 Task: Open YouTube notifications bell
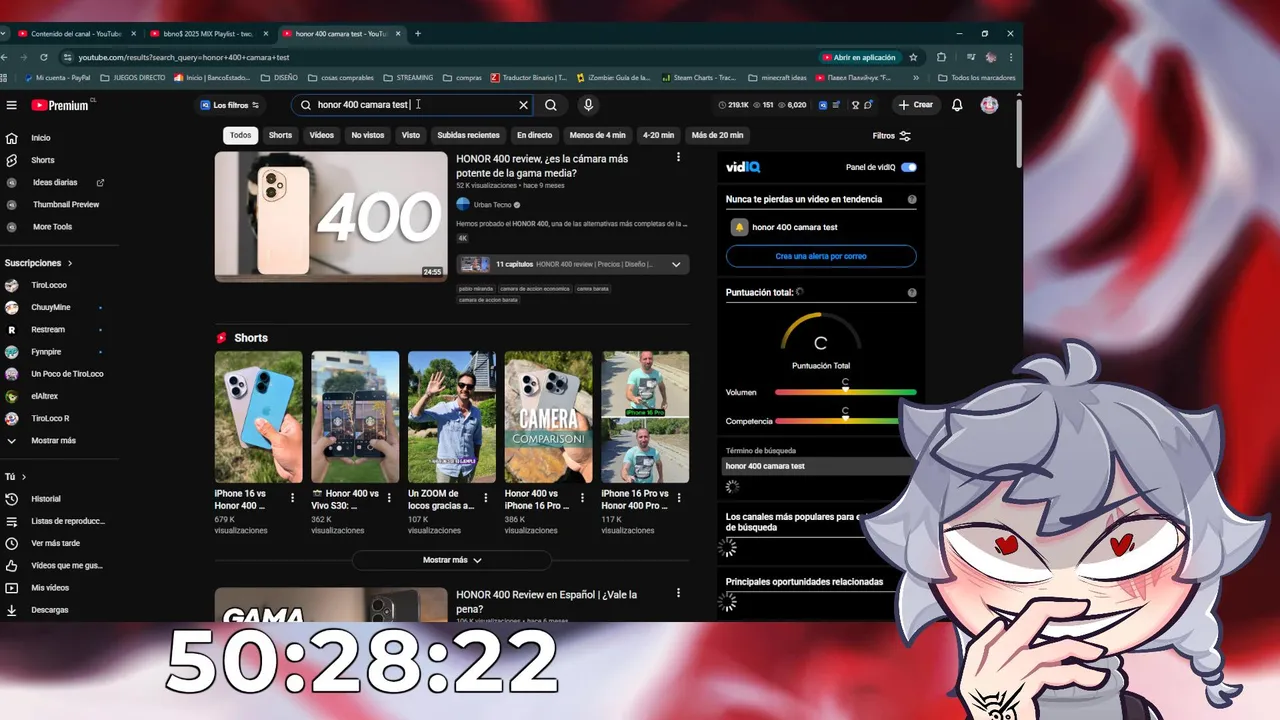point(957,105)
